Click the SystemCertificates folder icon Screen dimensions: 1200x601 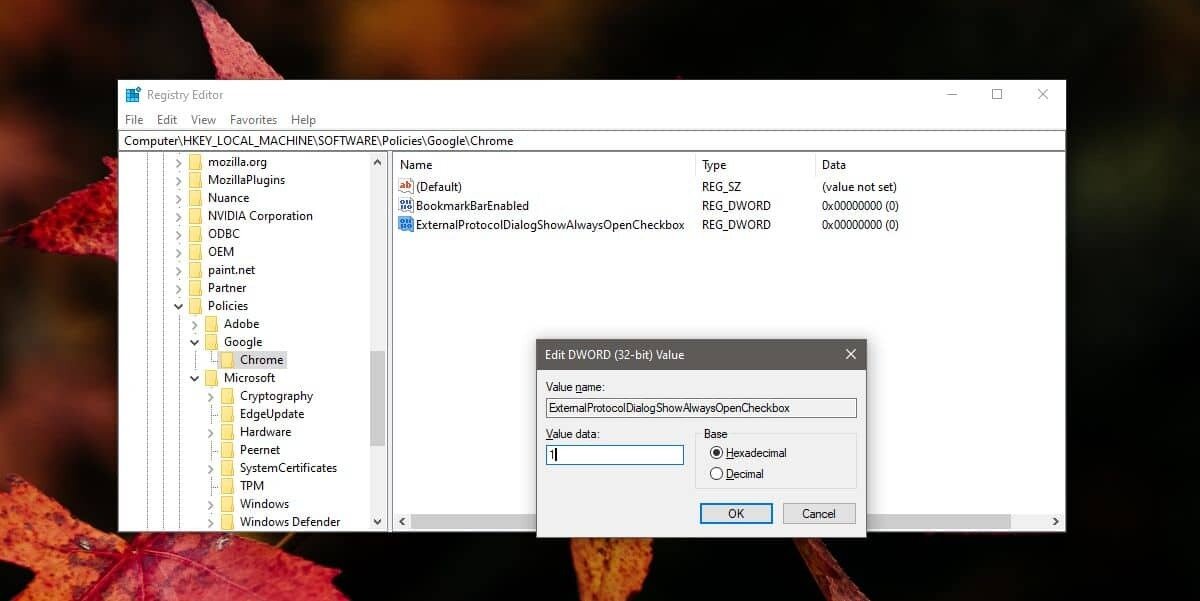[228, 468]
